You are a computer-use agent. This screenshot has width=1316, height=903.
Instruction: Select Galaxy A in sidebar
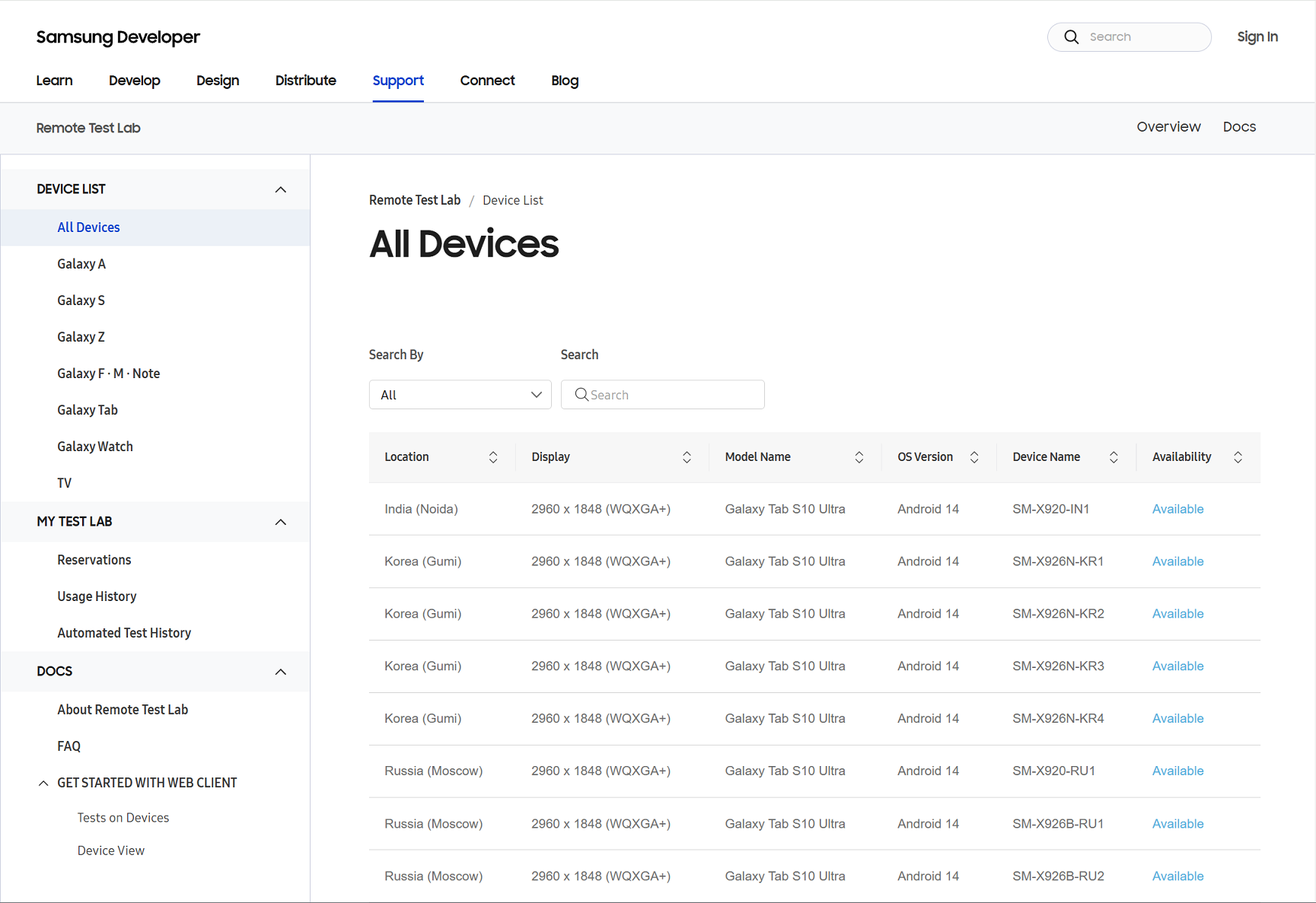[x=81, y=264]
